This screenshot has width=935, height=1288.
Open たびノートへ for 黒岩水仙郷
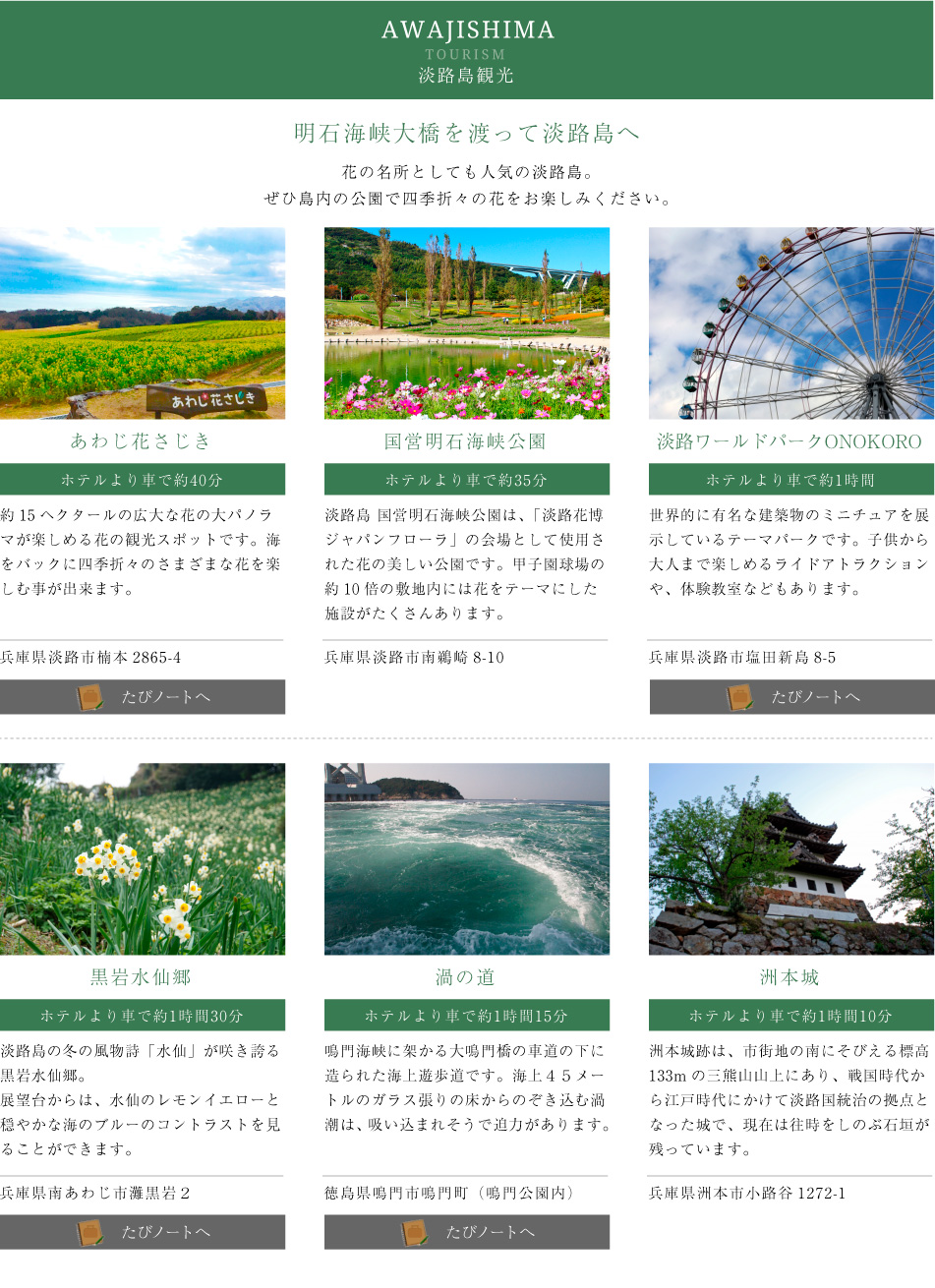[143, 1232]
